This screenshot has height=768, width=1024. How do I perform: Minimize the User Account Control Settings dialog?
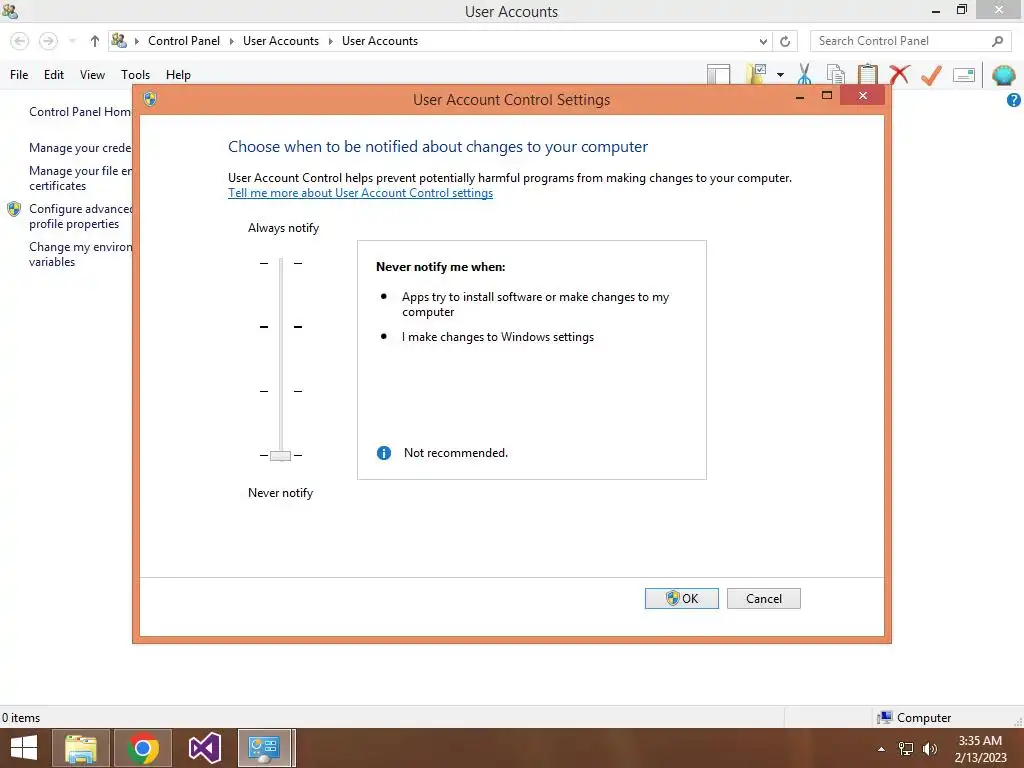[800, 96]
